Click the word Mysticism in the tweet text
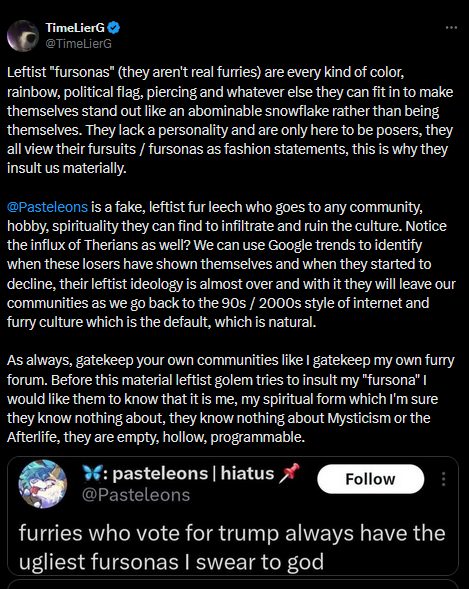469x589 pixels. pyautogui.click(x=359, y=418)
